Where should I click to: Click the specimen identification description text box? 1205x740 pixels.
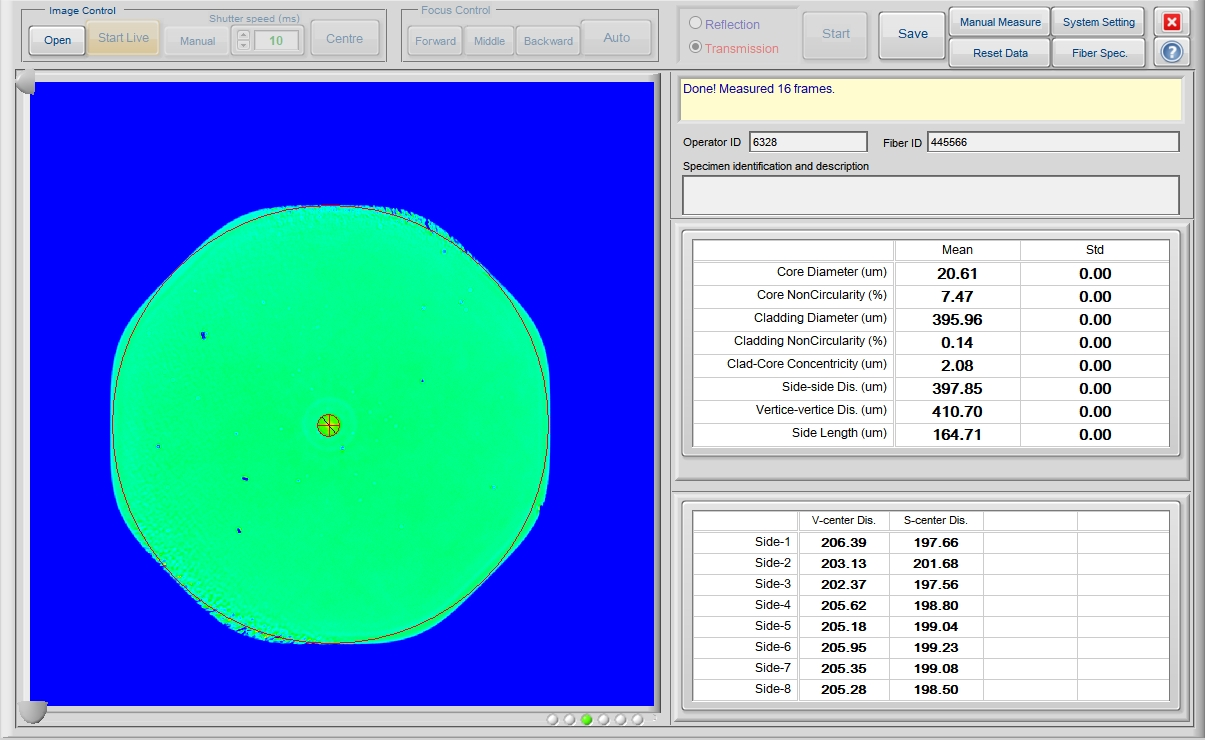[930, 194]
